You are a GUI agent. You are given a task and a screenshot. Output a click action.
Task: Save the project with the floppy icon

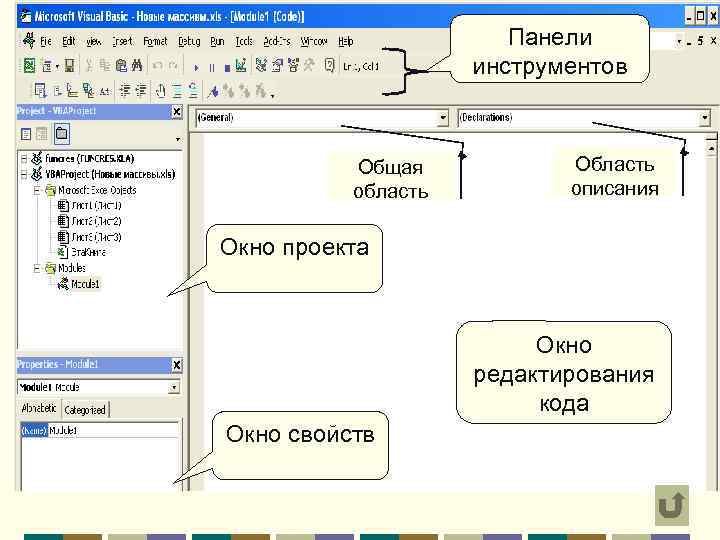coord(69,66)
